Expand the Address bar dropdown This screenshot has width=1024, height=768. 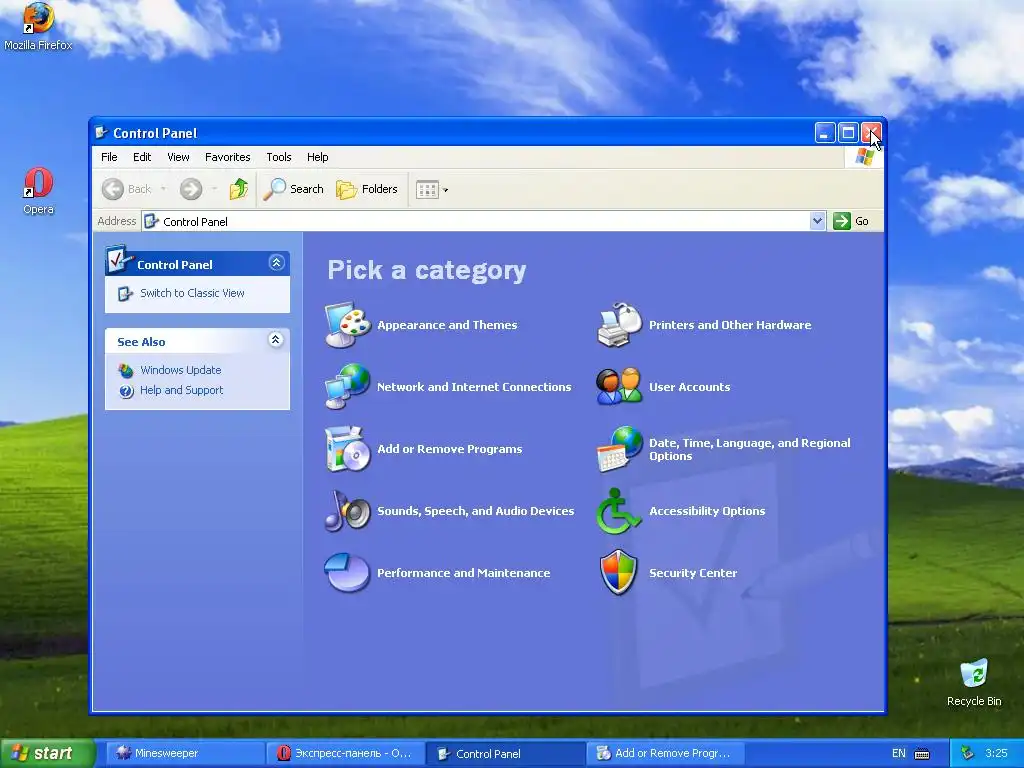tap(817, 221)
